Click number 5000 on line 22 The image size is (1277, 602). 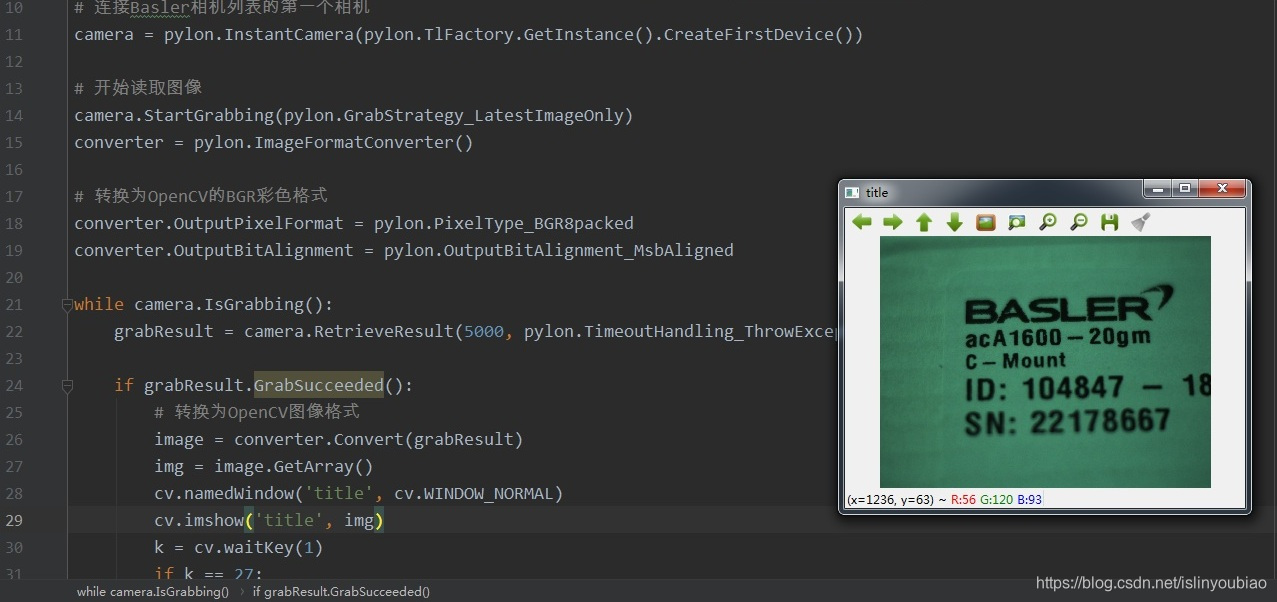pos(484,331)
